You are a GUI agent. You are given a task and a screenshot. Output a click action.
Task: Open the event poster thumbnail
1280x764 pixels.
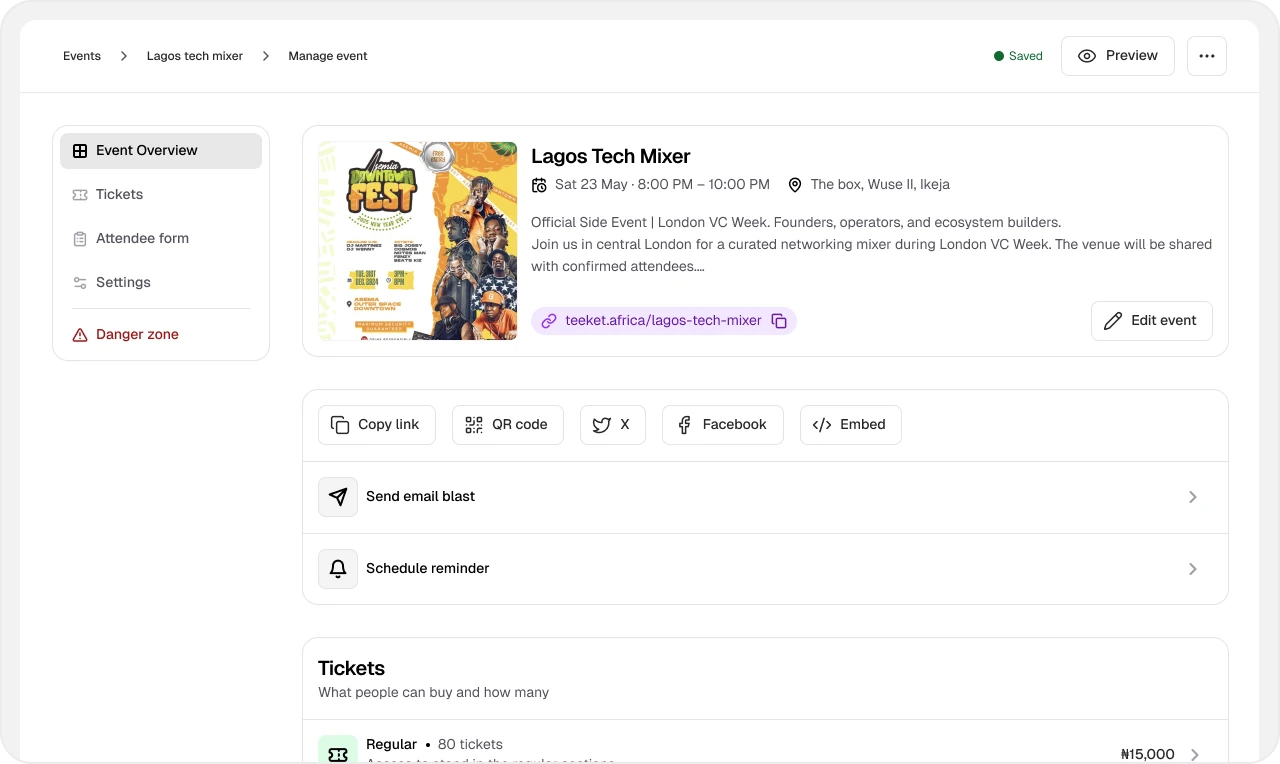(x=418, y=241)
